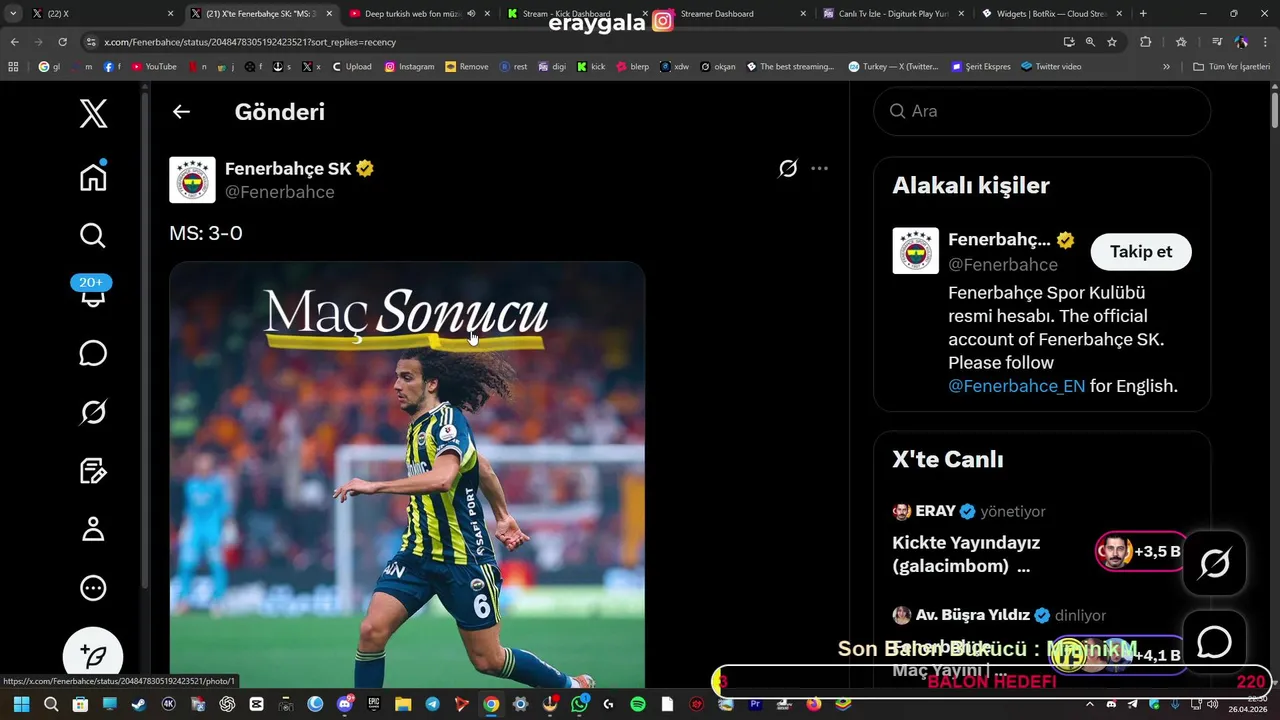This screenshot has height=720, width=1280.
Task: Go to X Home feed
Action: [x=93, y=177]
